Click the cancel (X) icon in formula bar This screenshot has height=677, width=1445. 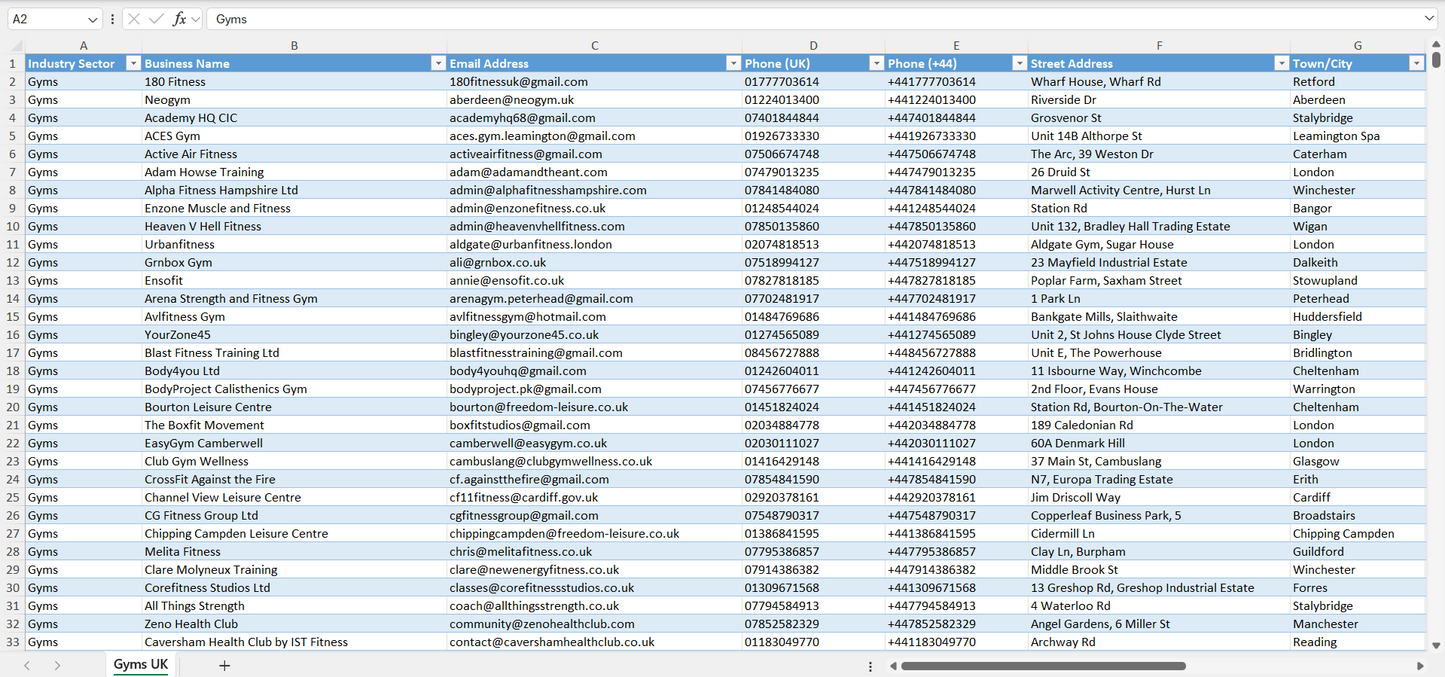pos(134,19)
